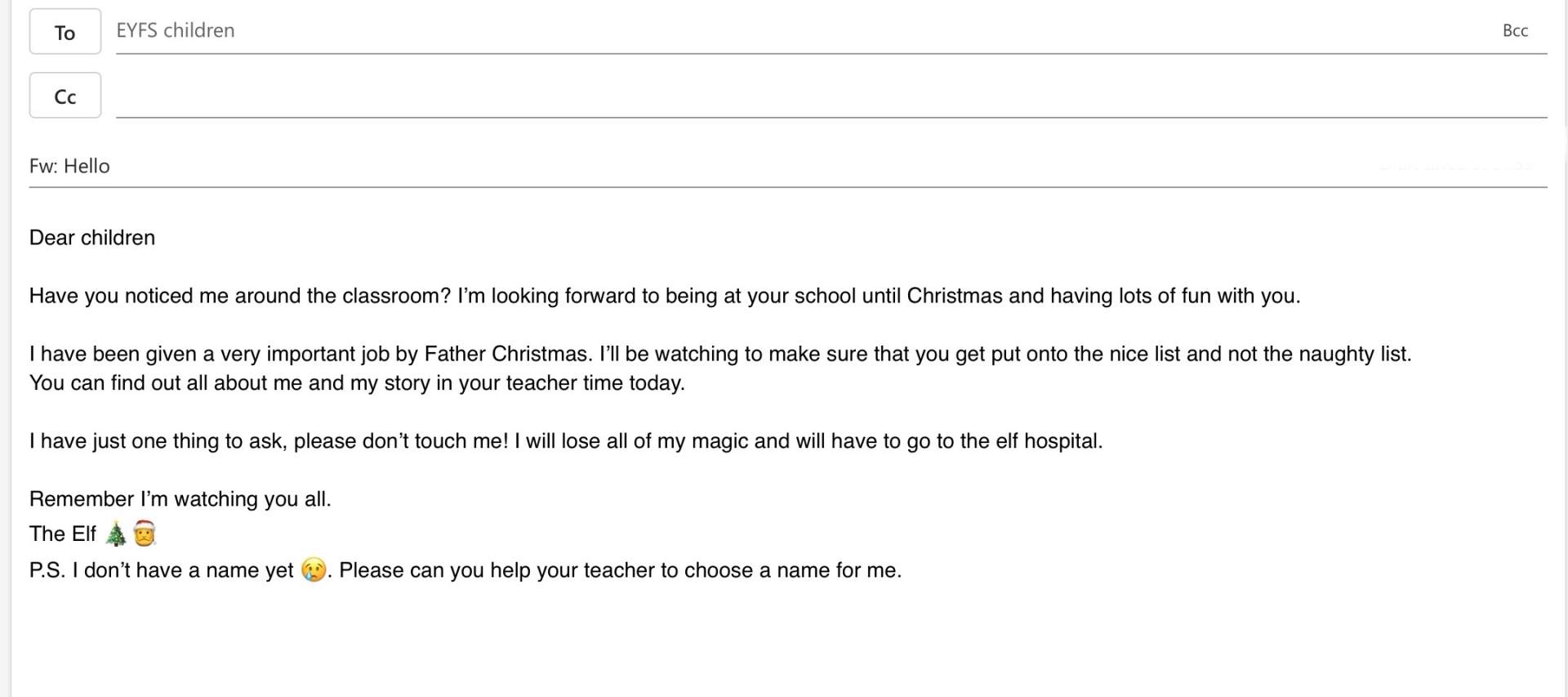1568x697 pixels.
Task: Click the crying face emoji
Action: pos(314,570)
